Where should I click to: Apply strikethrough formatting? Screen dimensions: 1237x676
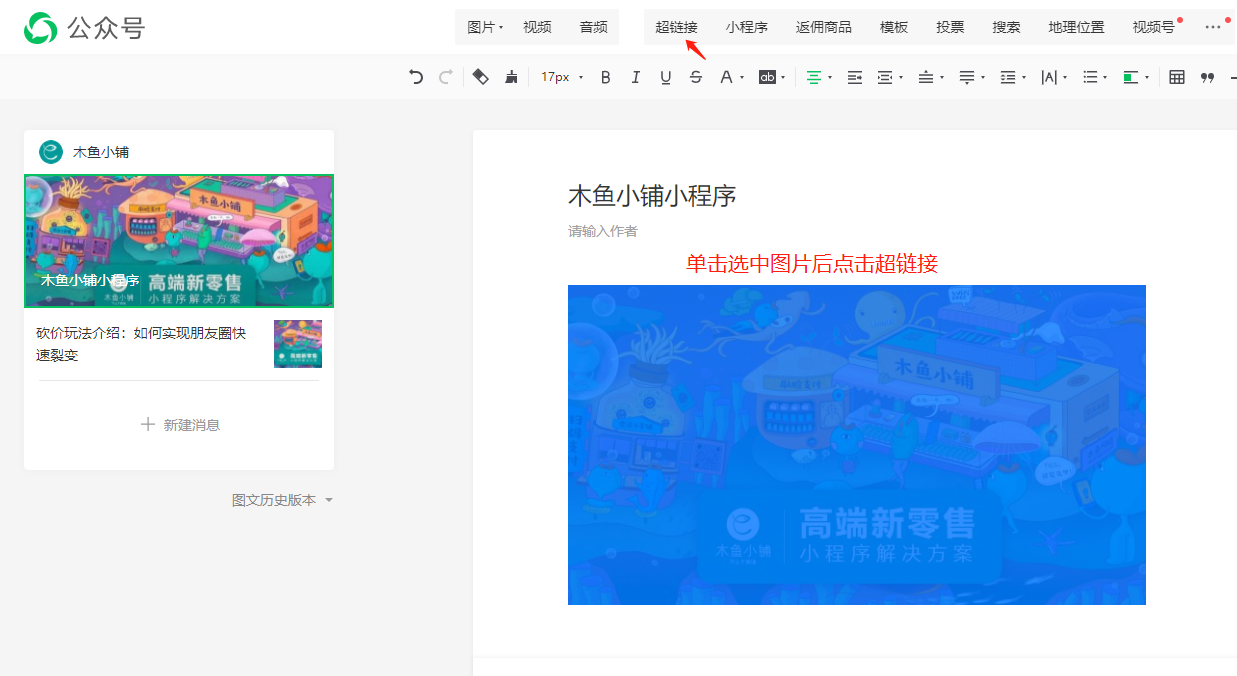click(x=696, y=77)
